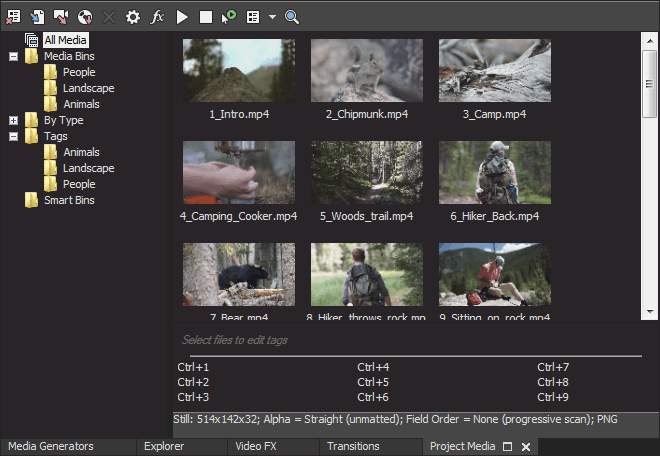Toggle Auto Preview in the toolbar
The height and width of the screenshot is (456, 660).
point(229,17)
